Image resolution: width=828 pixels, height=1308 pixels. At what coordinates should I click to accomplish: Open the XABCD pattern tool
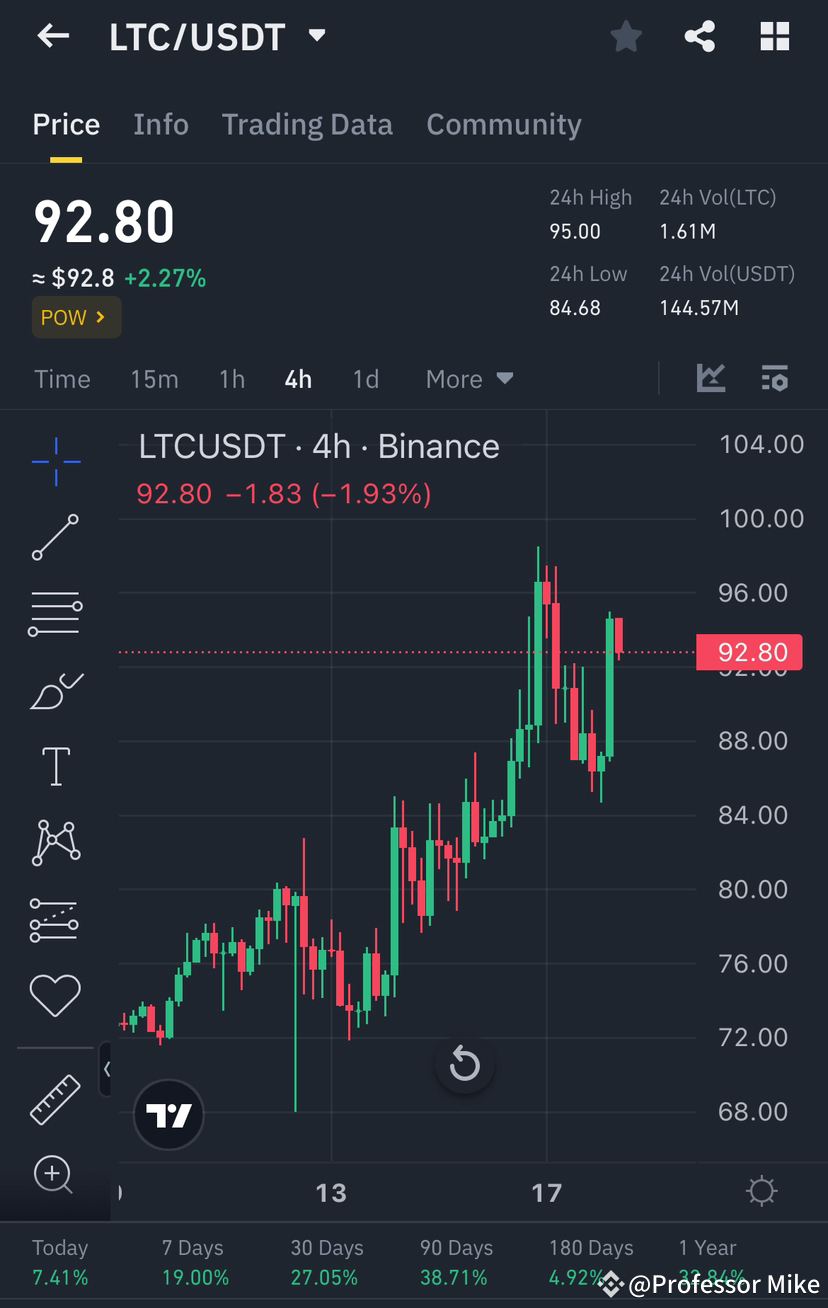[x=55, y=841]
